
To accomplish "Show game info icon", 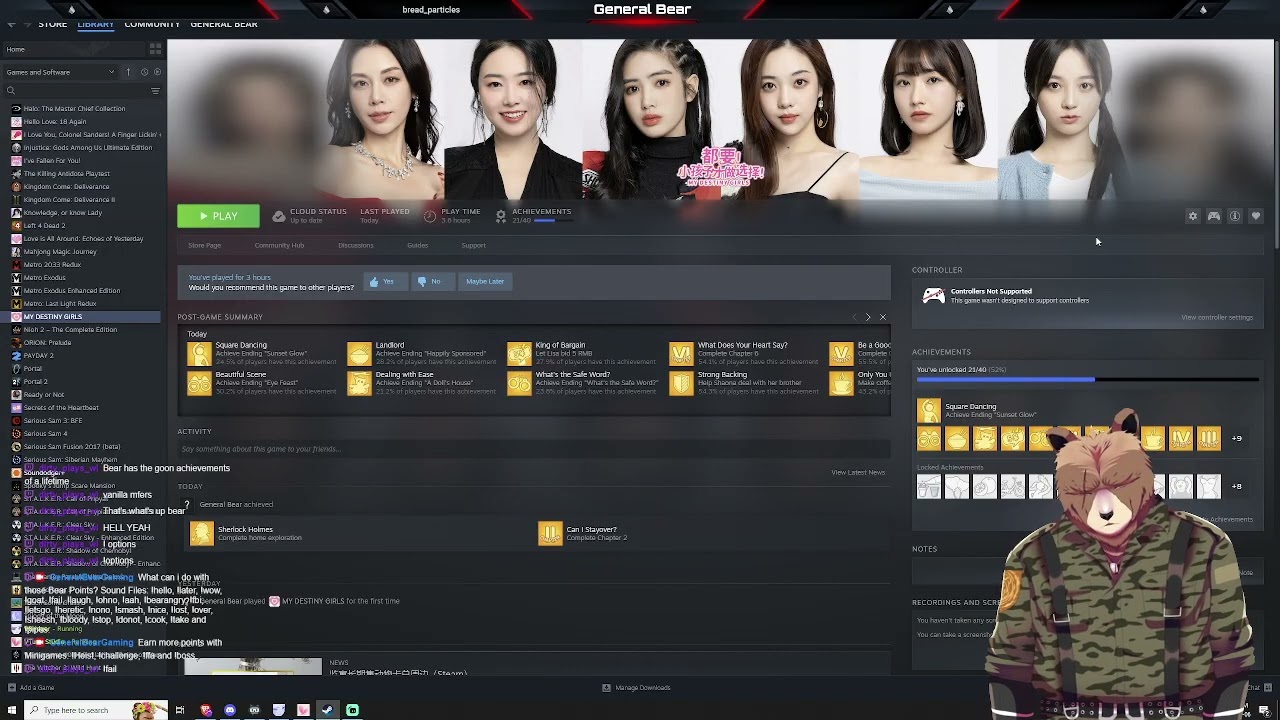I will [x=1235, y=216].
